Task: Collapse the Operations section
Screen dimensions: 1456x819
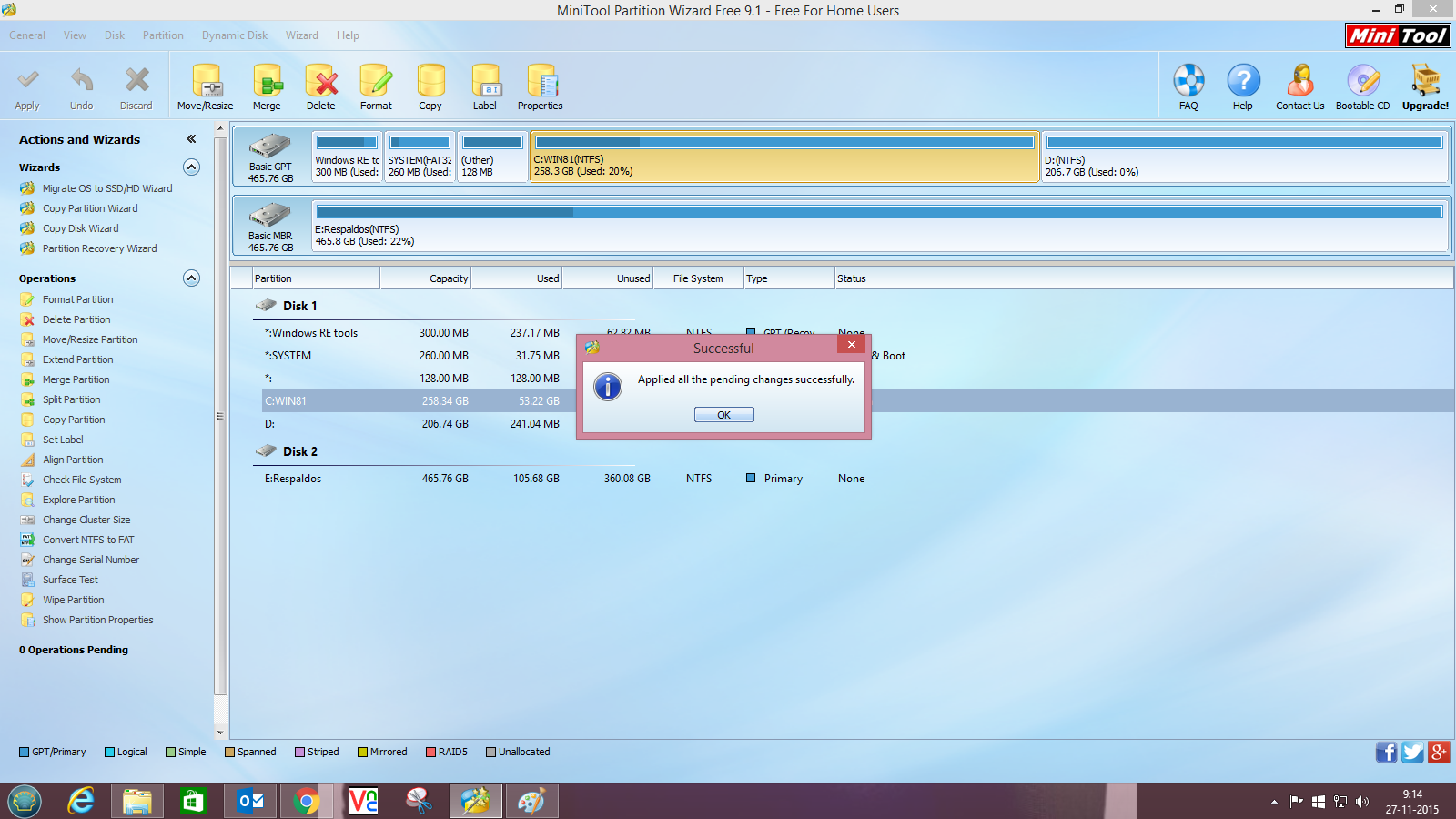Action: tap(191, 278)
